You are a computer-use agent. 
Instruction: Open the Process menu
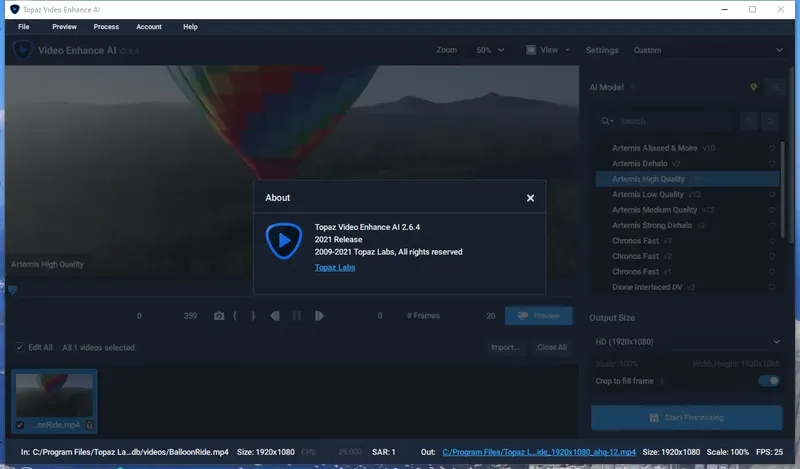coord(106,27)
